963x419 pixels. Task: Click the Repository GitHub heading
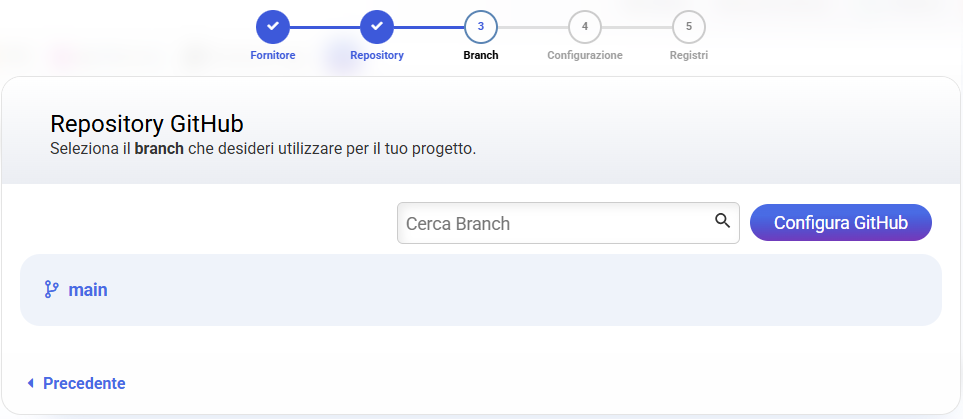[x=147, y=124]
